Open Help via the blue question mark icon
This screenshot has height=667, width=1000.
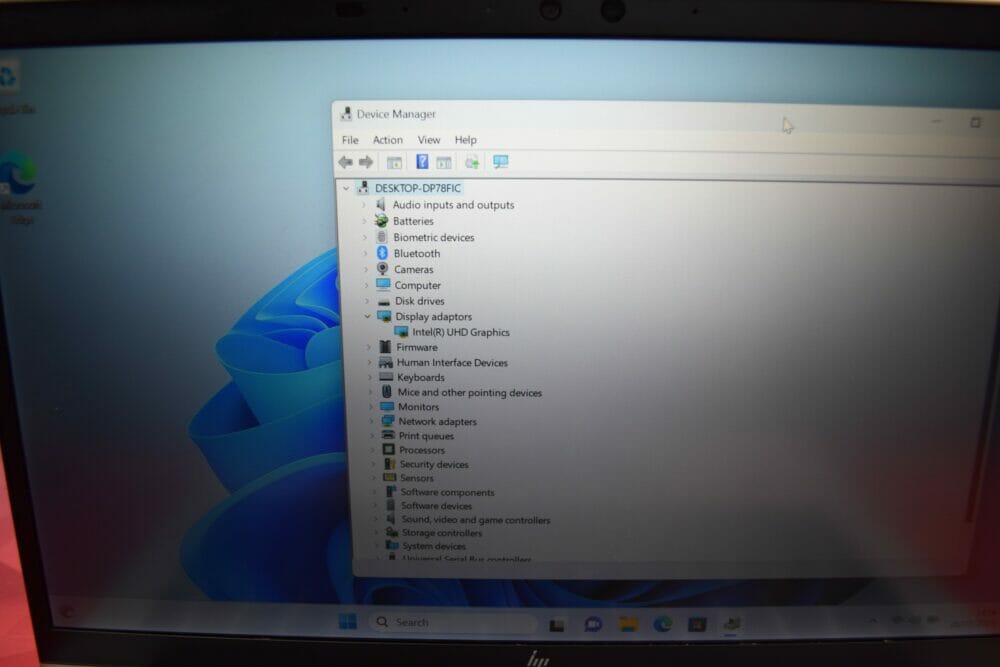422,162
